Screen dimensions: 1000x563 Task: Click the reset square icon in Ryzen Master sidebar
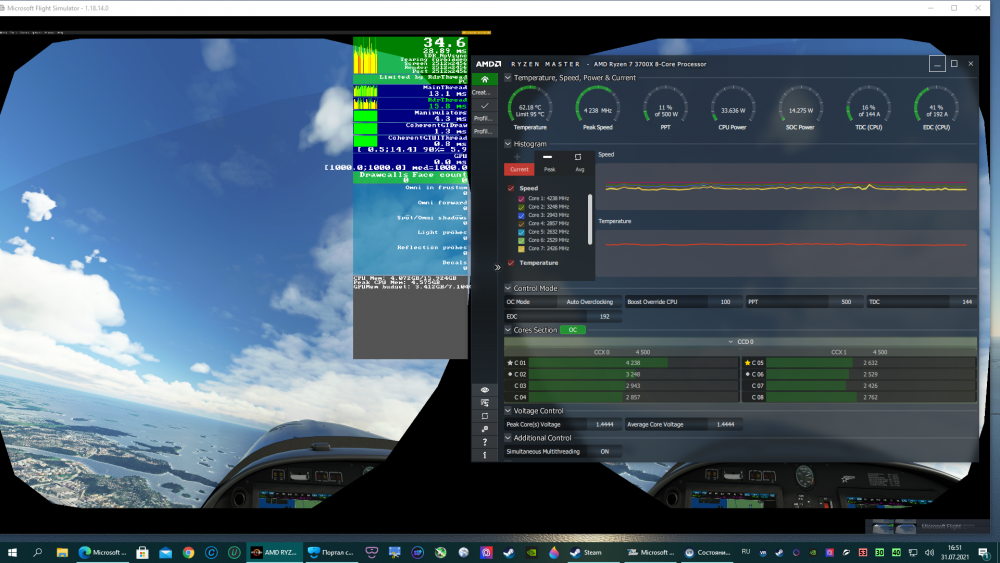pyautogui.click(x=485, y=416)
